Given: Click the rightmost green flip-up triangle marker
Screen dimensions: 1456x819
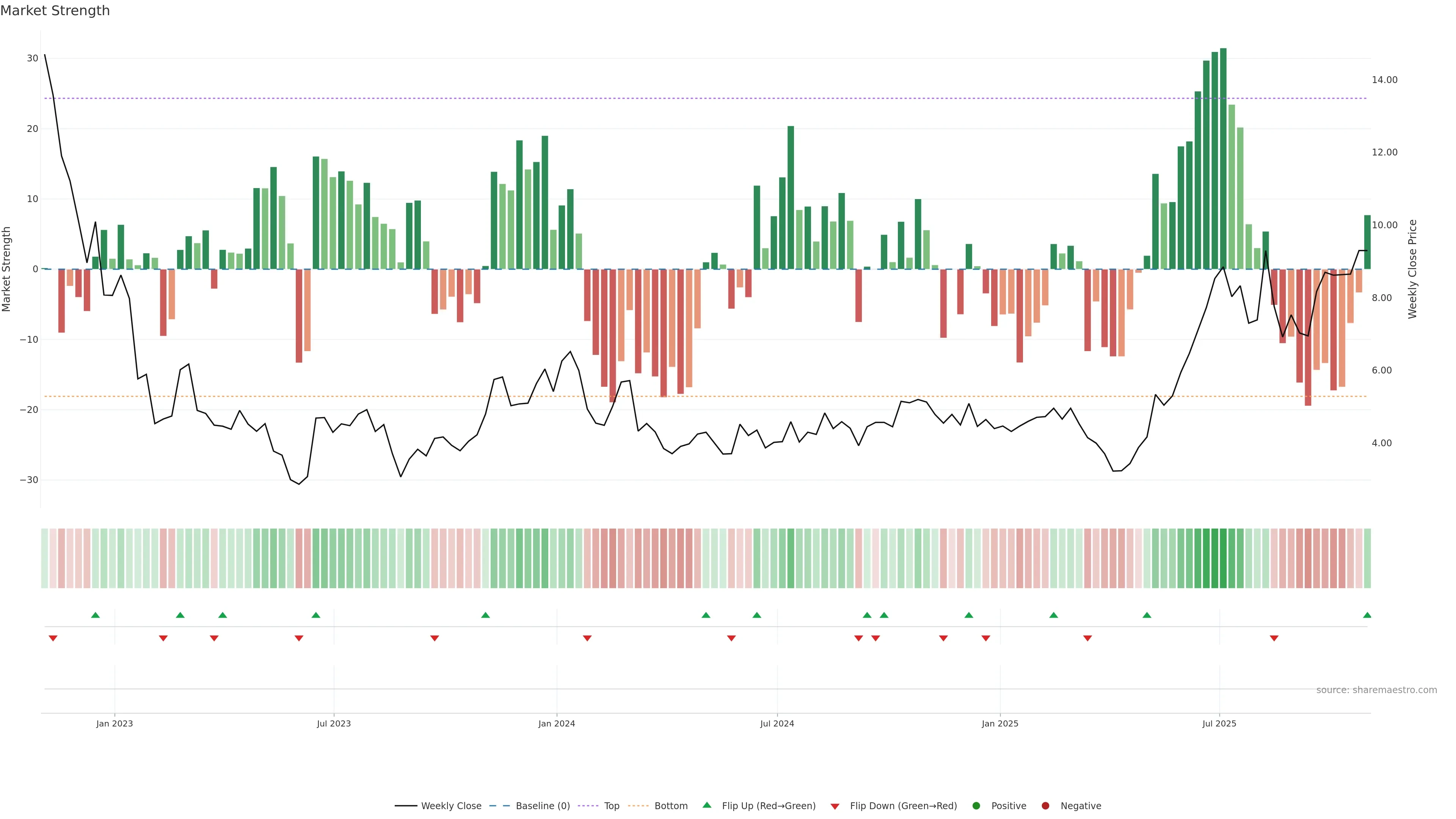Looking at the screenshot, I should pos(1367,615).
